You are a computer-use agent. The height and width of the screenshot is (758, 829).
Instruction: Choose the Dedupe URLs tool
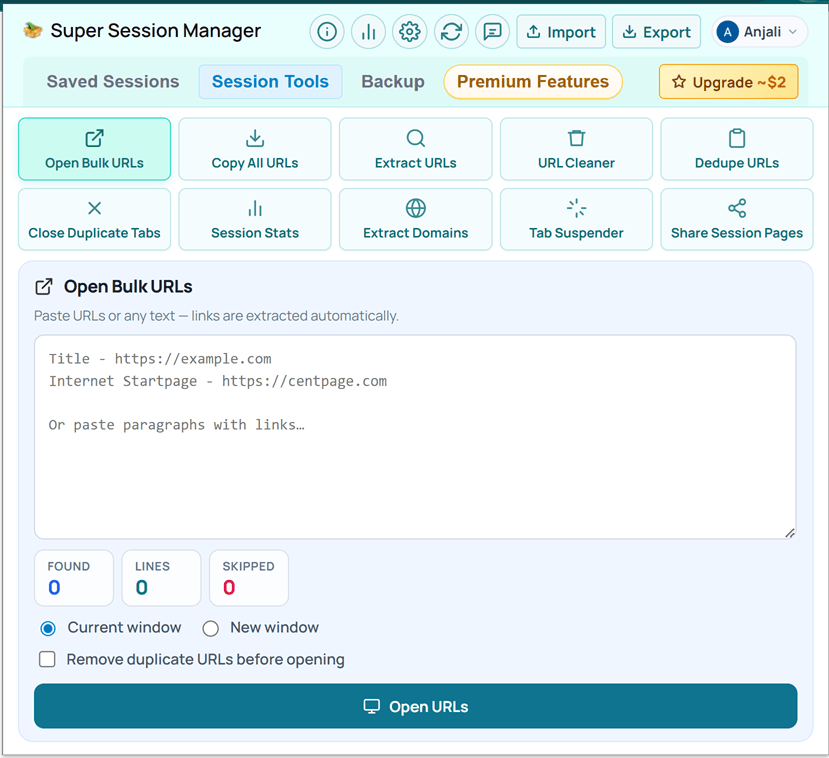pos(736,149)
